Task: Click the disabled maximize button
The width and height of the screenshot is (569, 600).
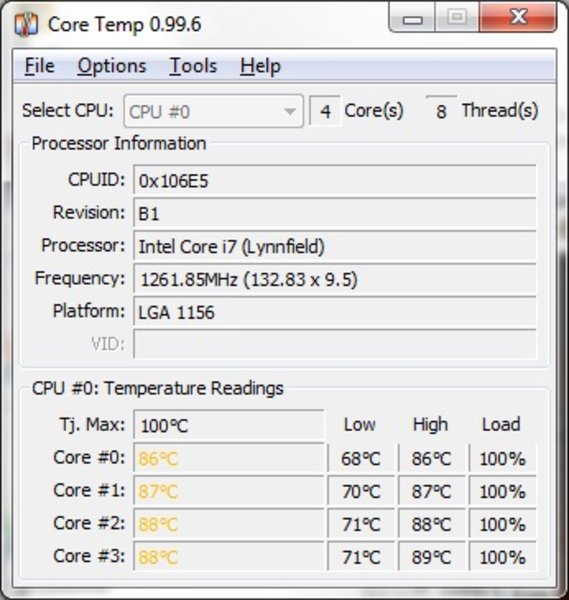Action: click(x=457, y=18)
